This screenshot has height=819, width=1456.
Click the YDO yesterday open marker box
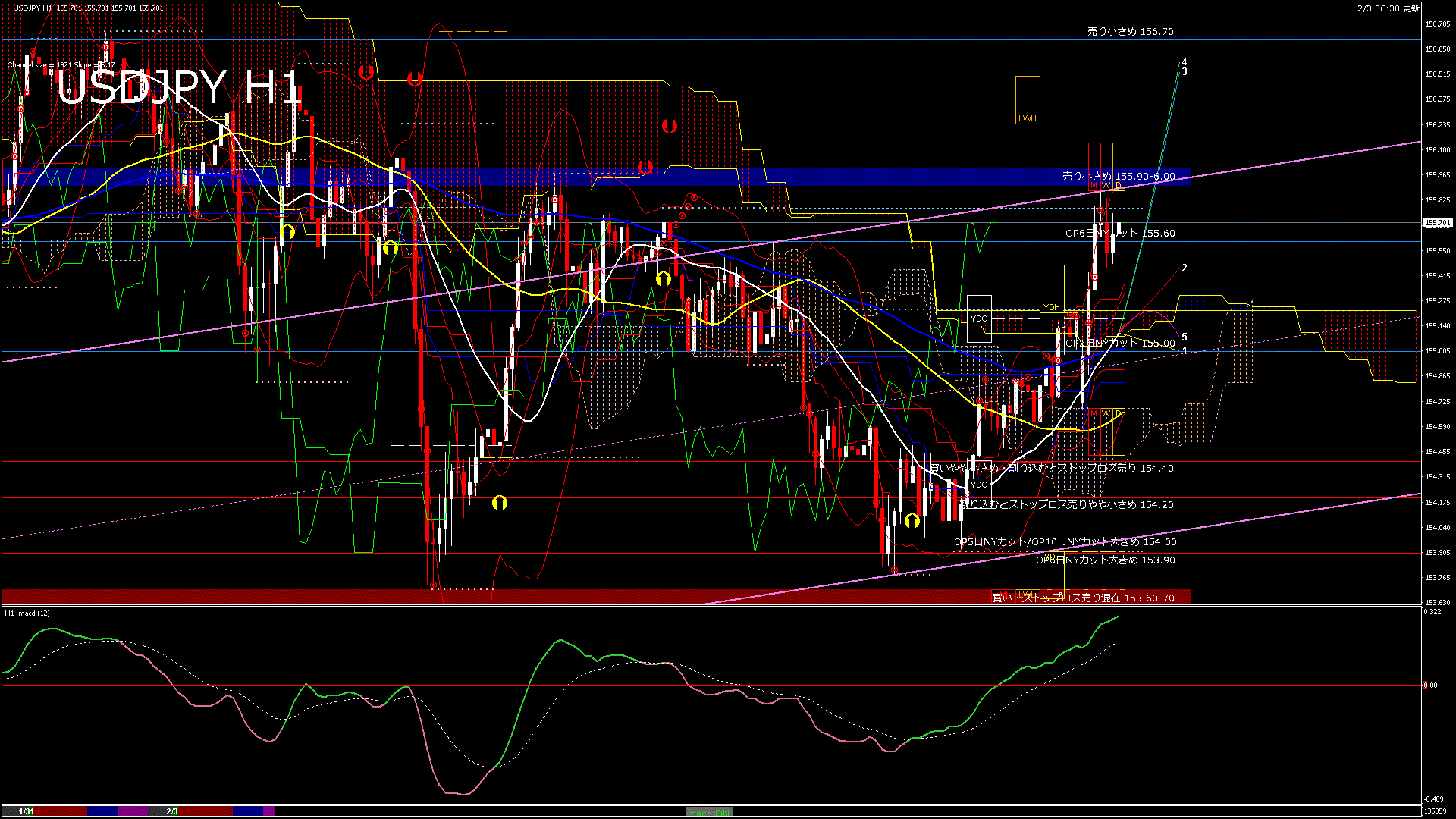coord(979,485)
